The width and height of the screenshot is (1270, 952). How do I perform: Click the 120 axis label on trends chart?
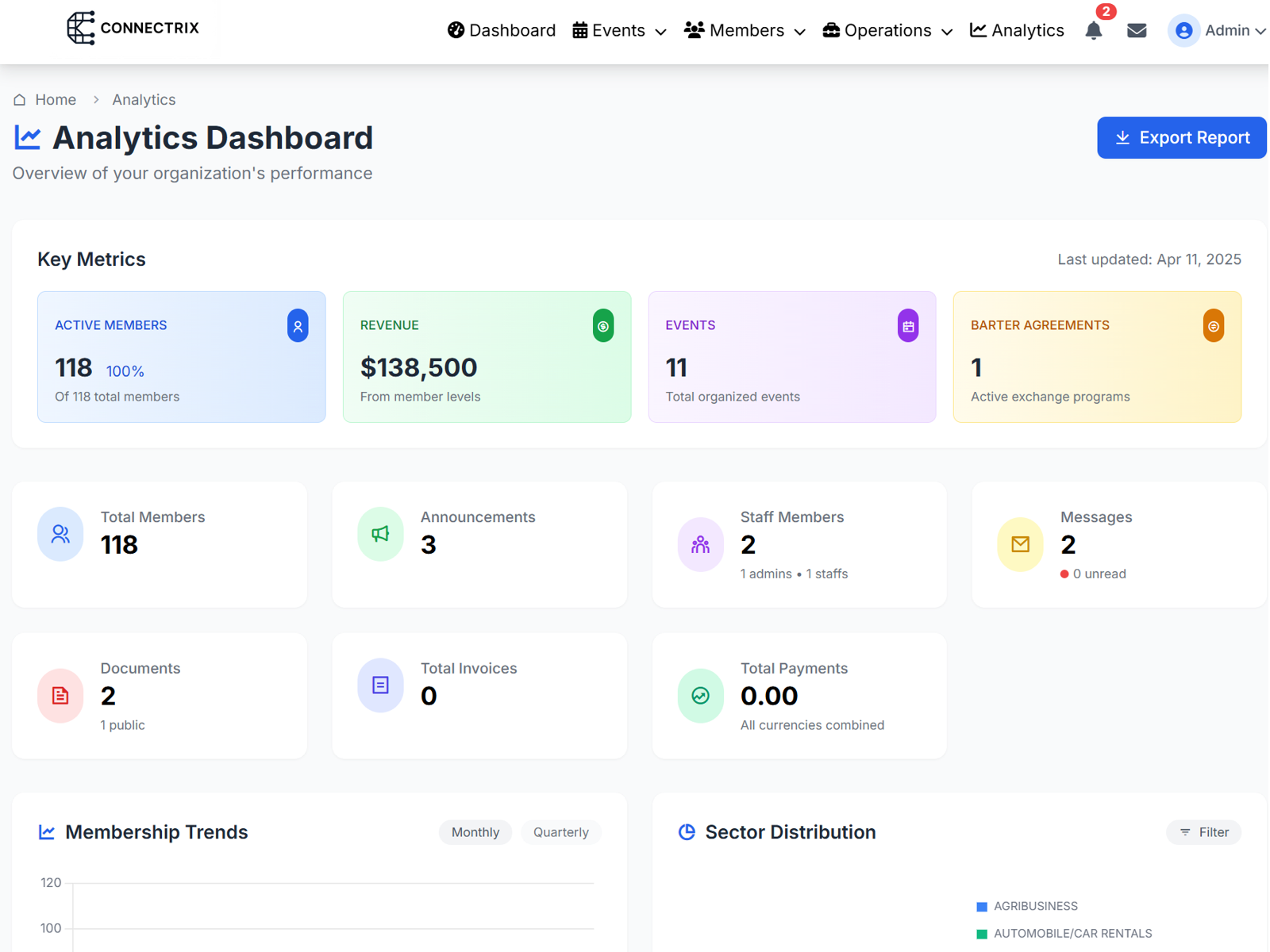[x=51, y=883]
